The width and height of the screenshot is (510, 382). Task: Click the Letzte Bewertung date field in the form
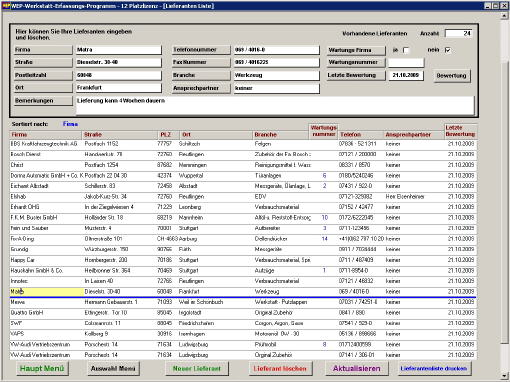[x=406, y=75]
